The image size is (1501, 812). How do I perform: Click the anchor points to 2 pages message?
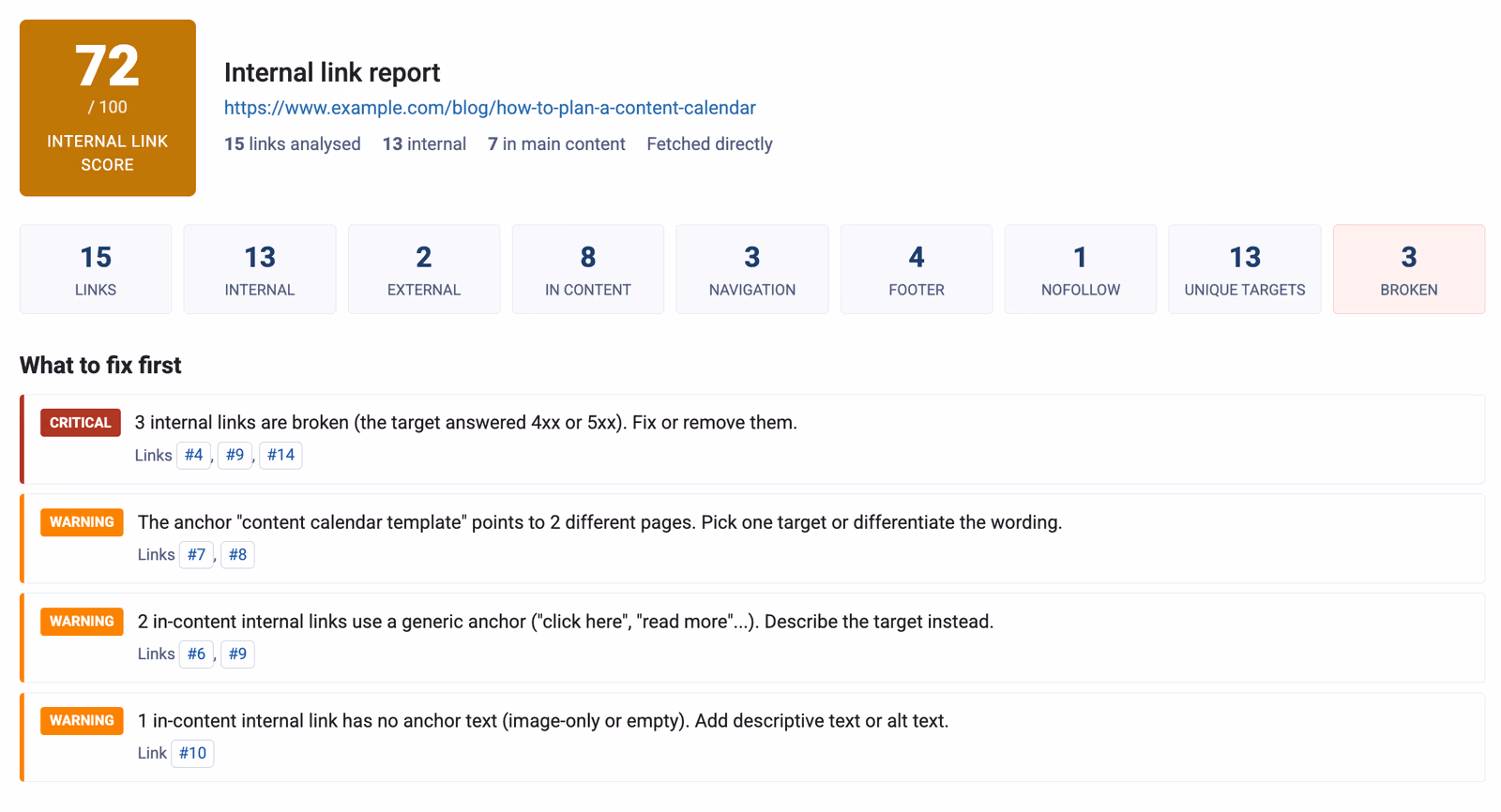coord(600,522)
